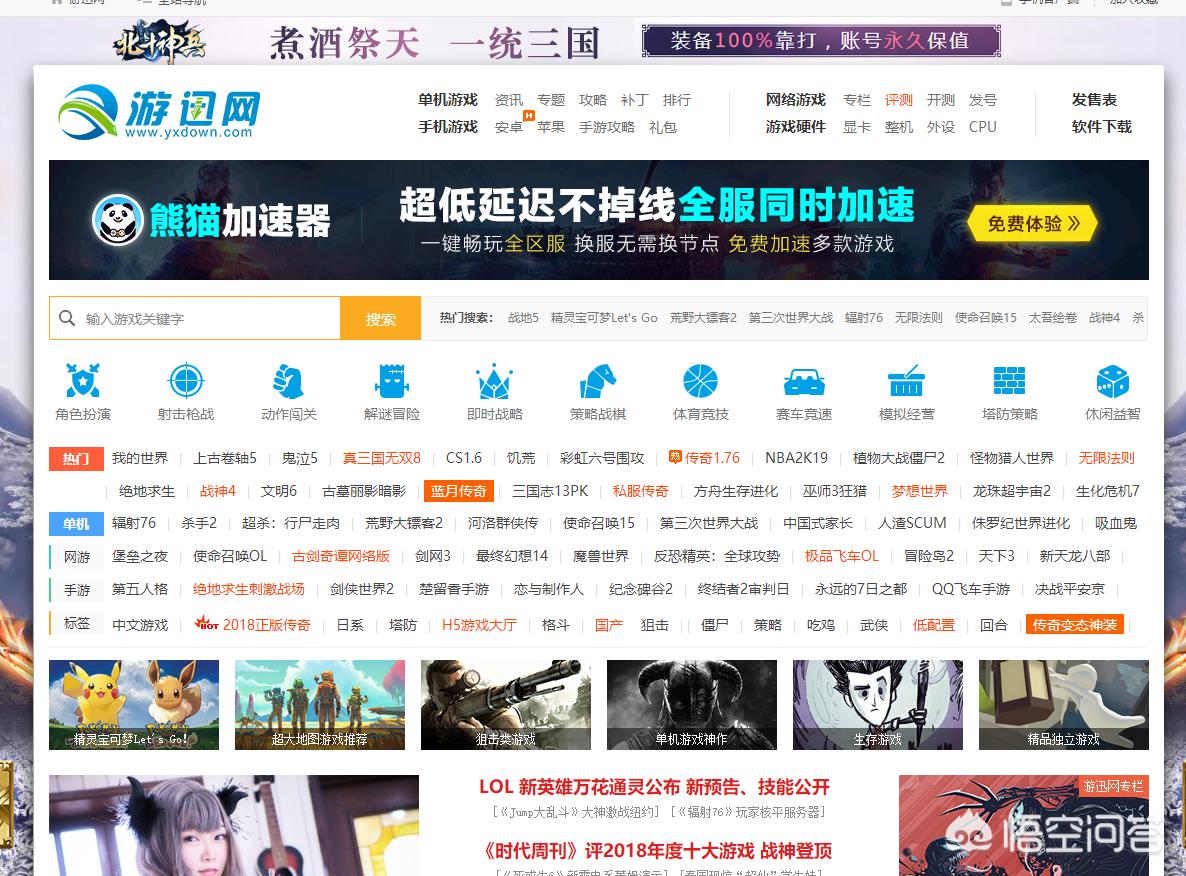The width and height of the screenshot is (1186, 876).
Task: Switch to the 单机 games tab
Action: 76,523
